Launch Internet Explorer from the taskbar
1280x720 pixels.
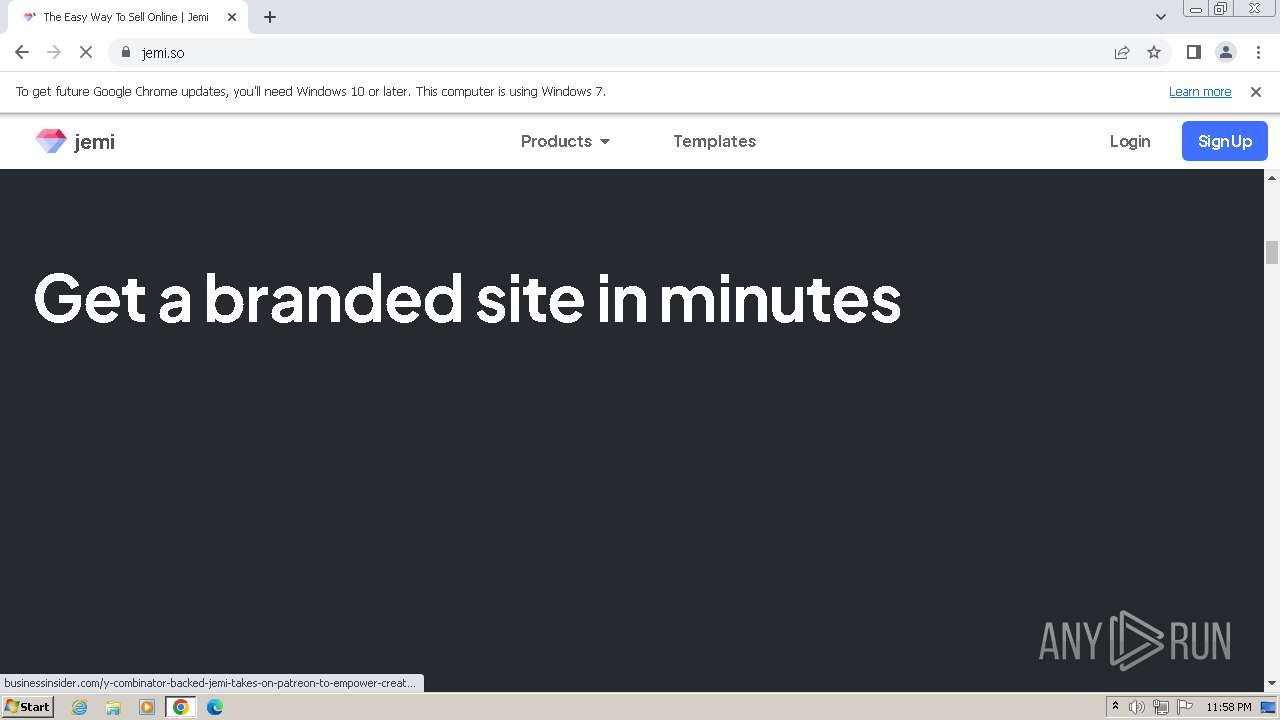(x=80, y=707)
